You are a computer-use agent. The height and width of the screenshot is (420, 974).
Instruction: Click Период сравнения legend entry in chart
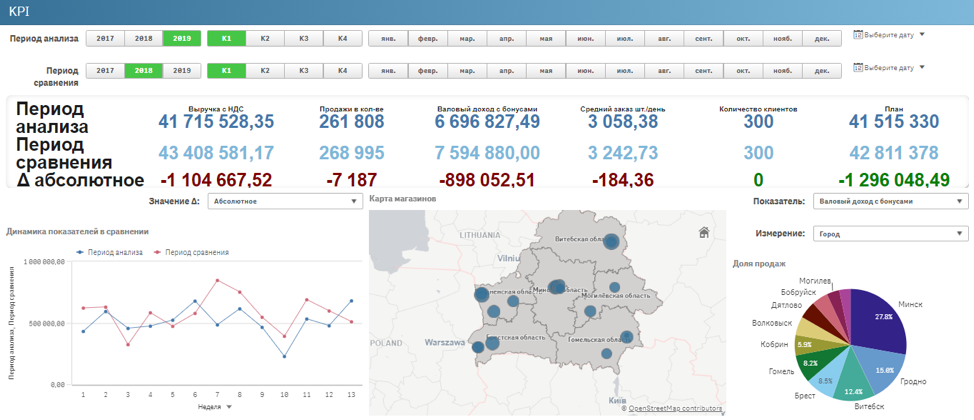pos(191,252)
